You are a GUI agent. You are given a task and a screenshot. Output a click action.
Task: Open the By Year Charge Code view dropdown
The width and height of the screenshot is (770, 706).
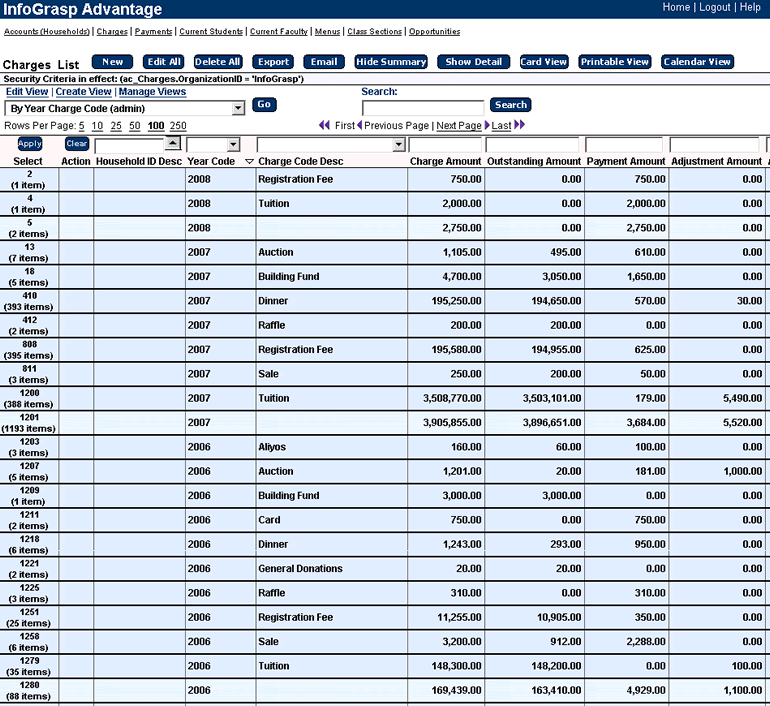click(x=238, y=108)
